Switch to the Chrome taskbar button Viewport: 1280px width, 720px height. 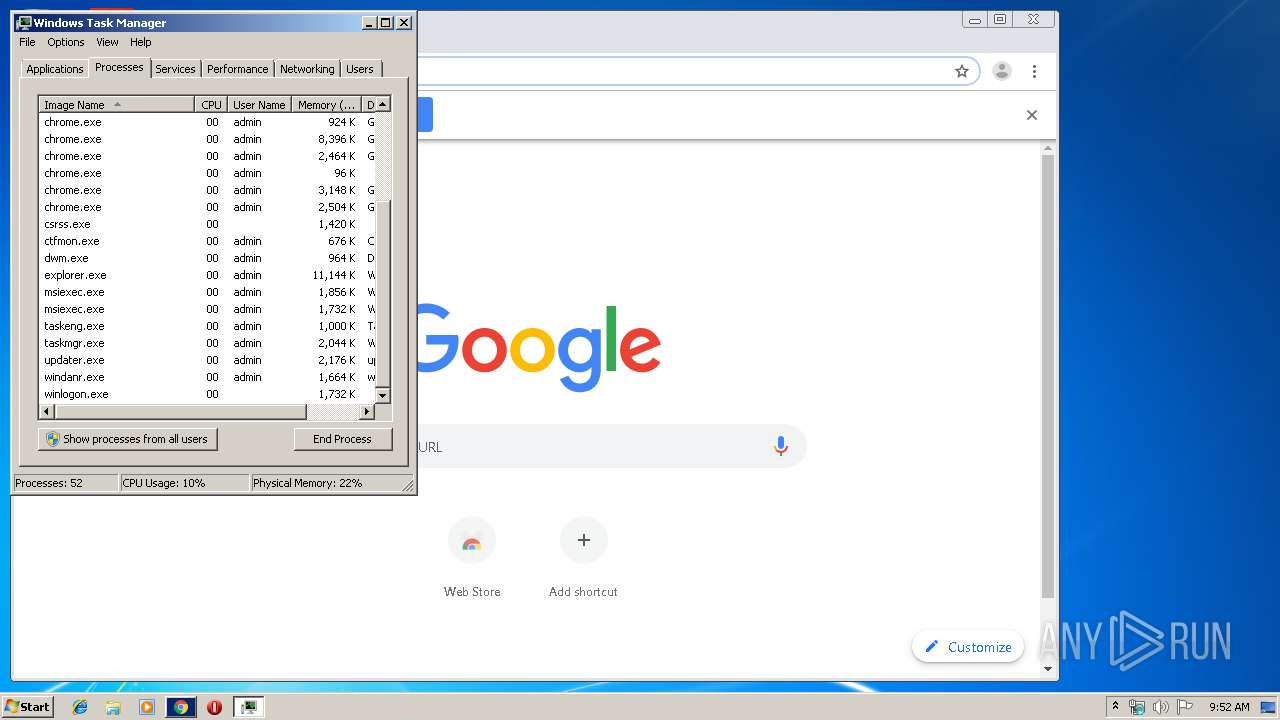(x=181, y=707)
